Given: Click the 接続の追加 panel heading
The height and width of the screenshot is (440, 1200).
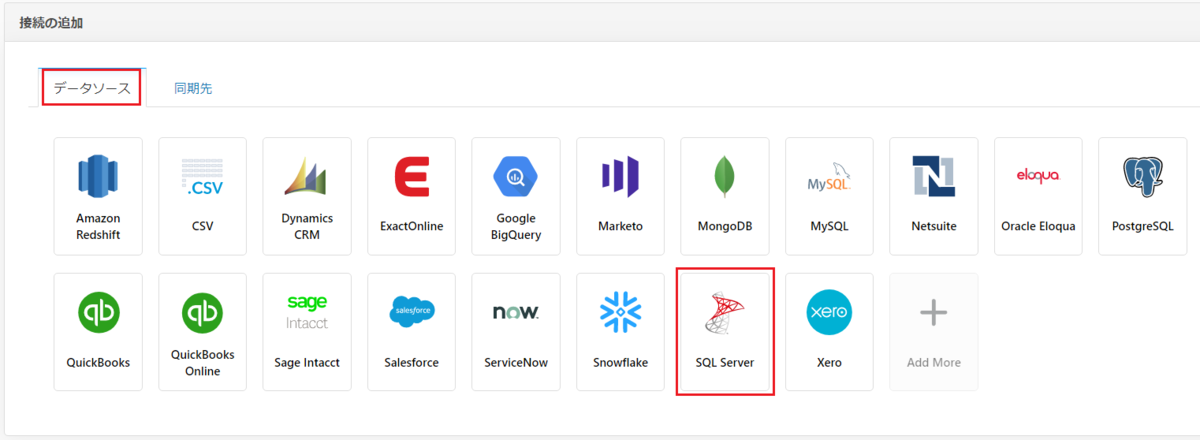Looking at the screenshot, I should pyautogui.click(x=51, y=22).
